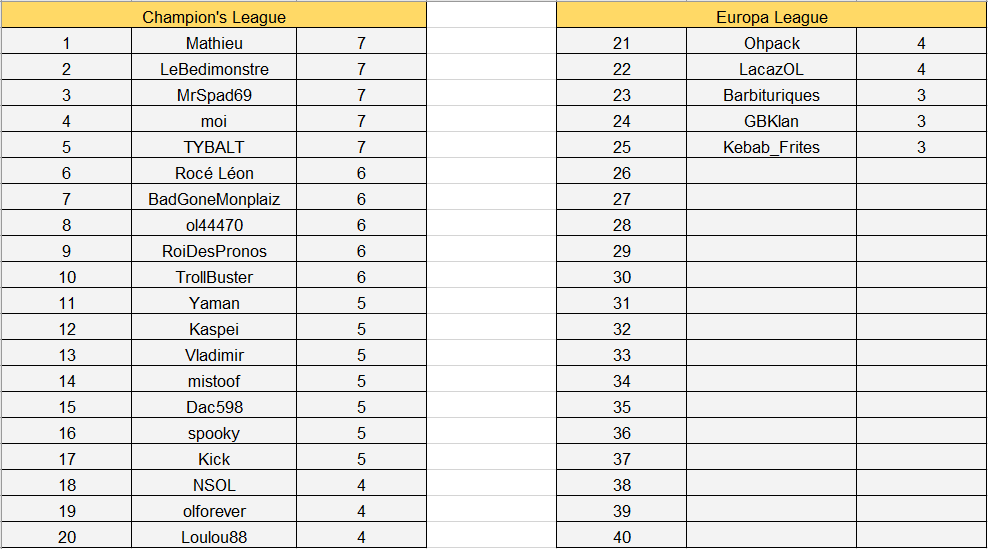Click the Rocé Léon cell
Screen dimensions: 988x549
coord(214,173)
